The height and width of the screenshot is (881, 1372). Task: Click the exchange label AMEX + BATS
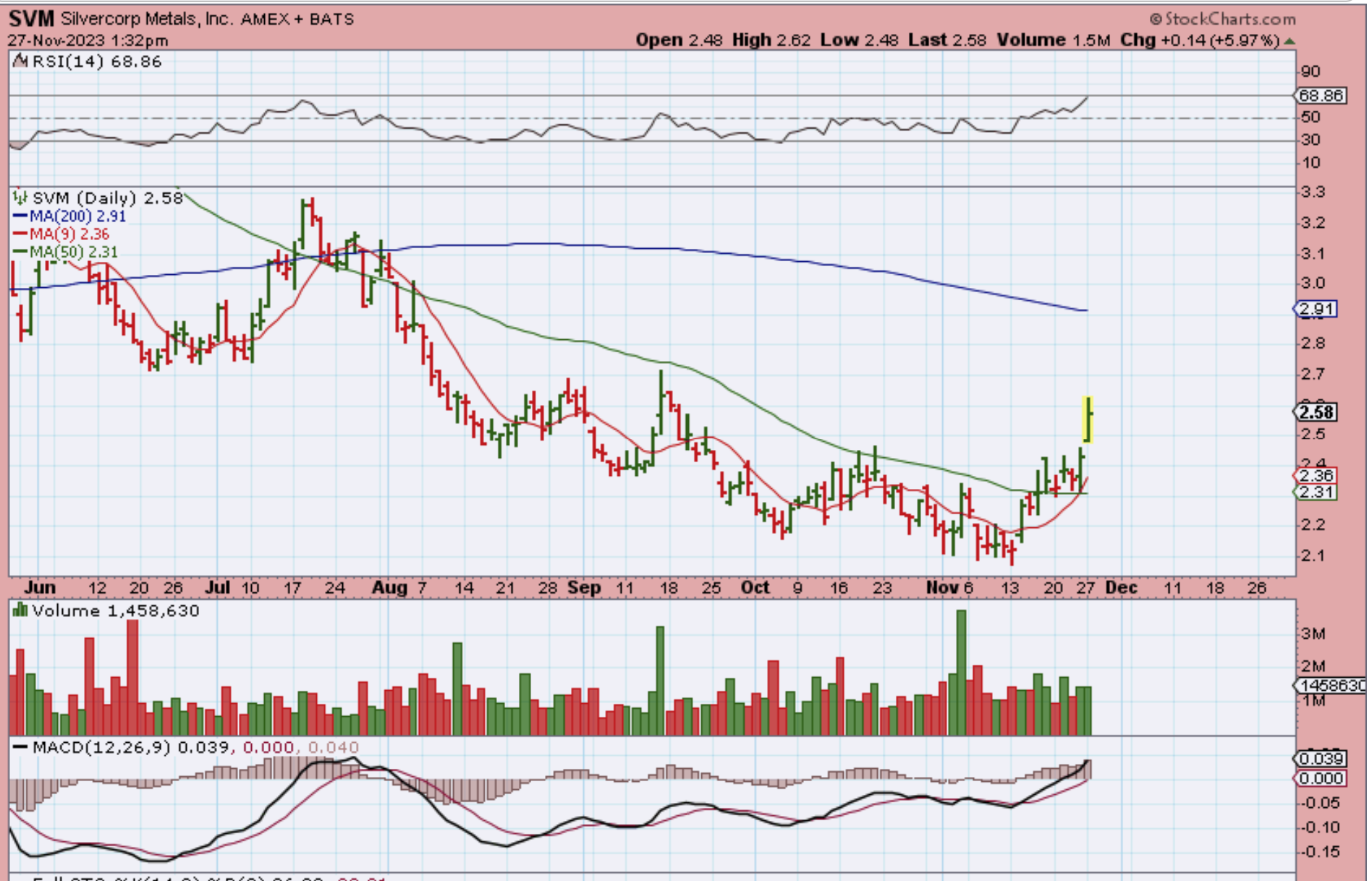[297, 20]
